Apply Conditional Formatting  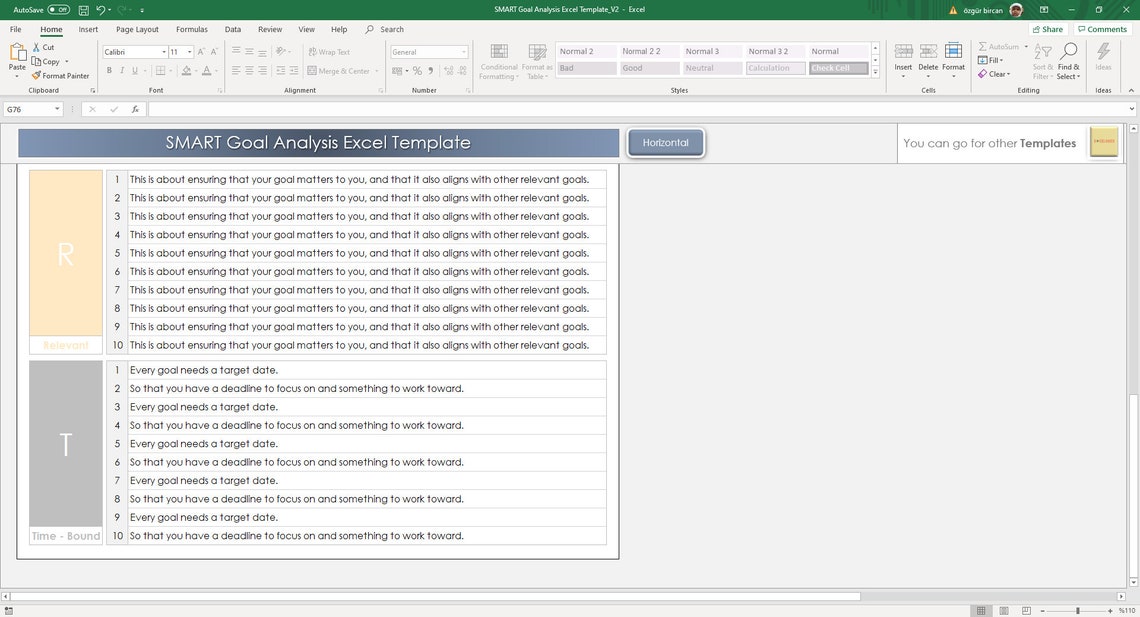[x=498, y=60]
